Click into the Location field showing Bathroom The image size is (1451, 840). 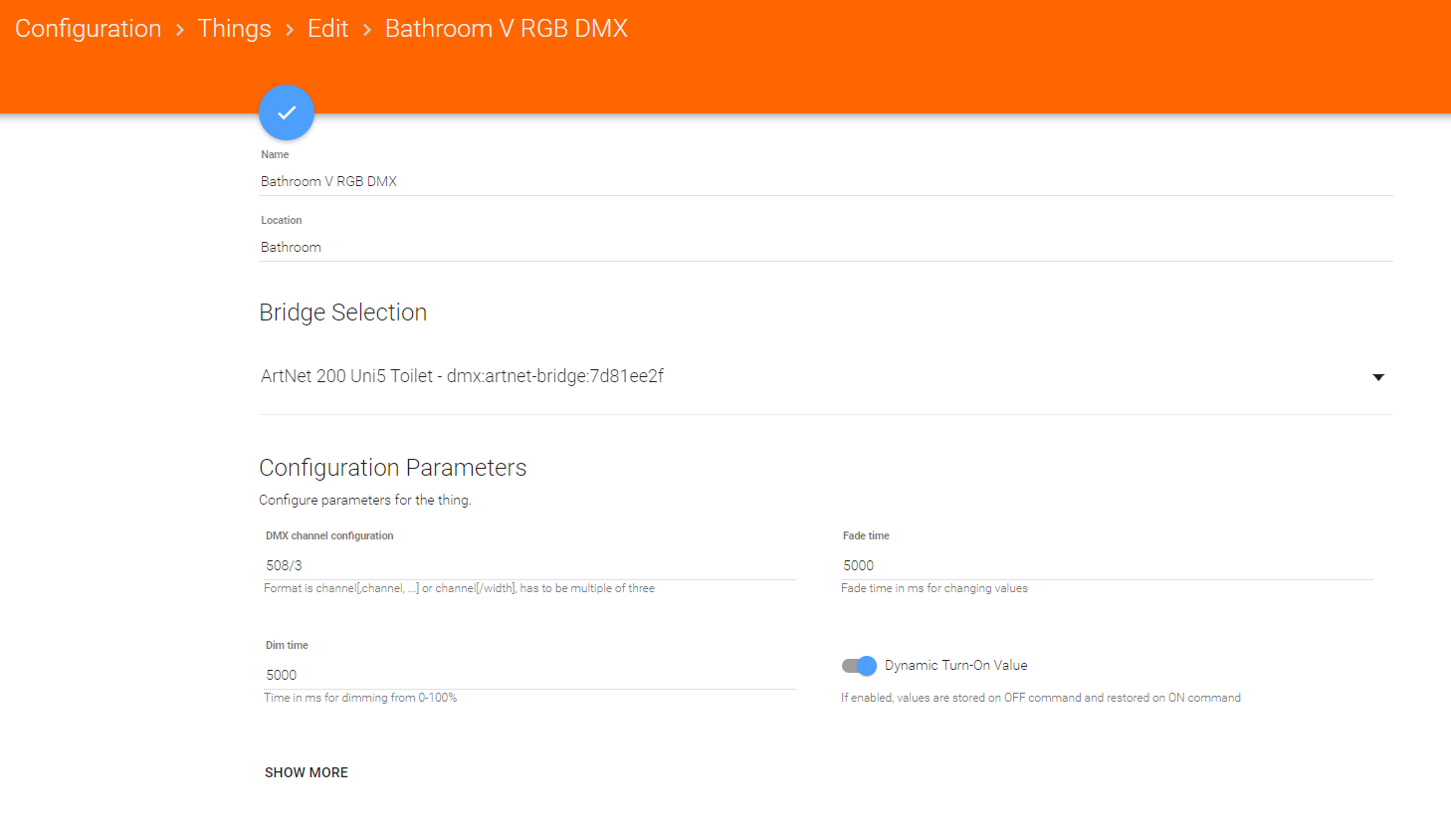[x=824, y=247]
